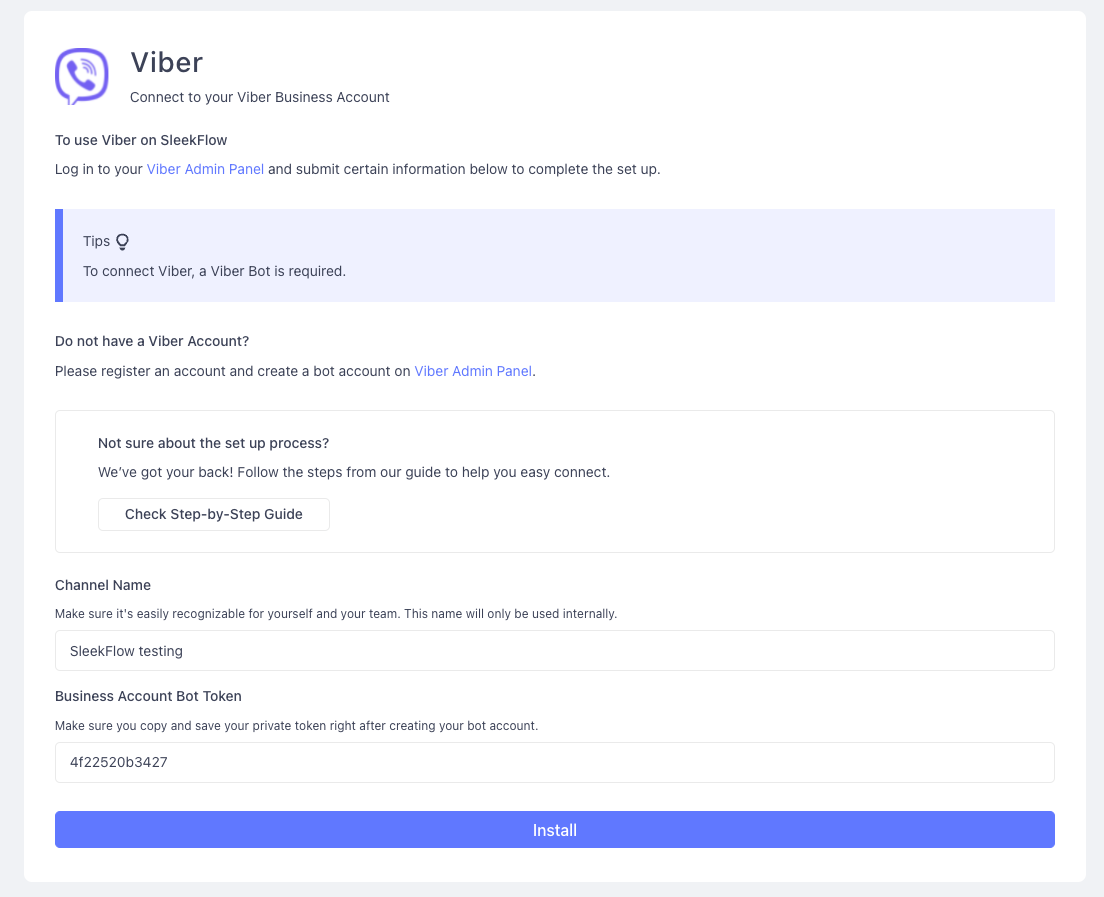1104x897 pixels.
Task: Click the Viber page title
Action: click(x=166, y=62)
